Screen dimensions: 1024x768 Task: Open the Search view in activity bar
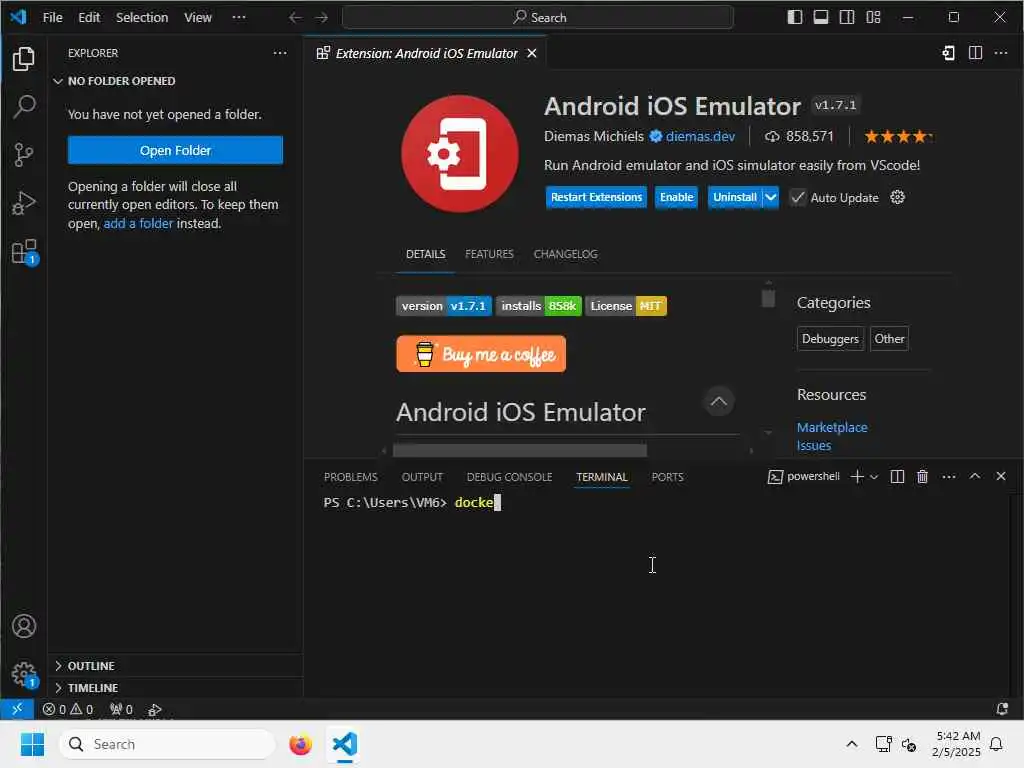coord(24,106)
